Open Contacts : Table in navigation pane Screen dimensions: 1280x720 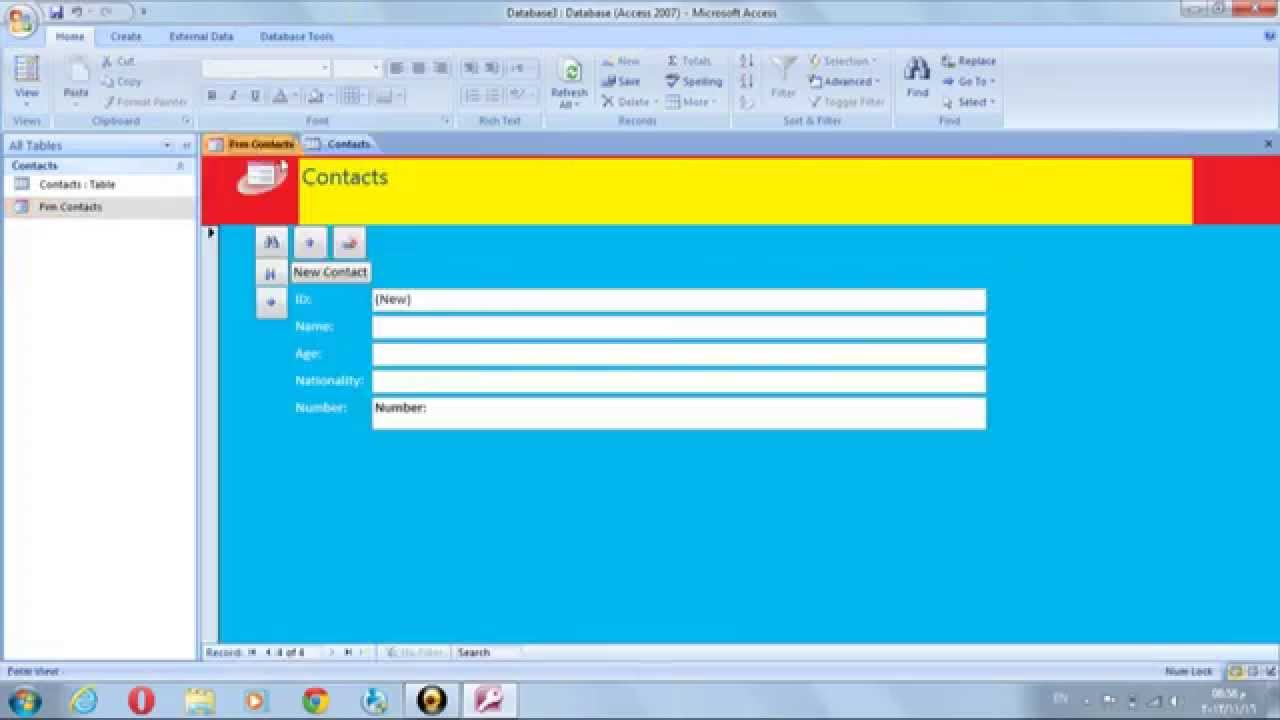pyautogui.click(x=77, y=184)
